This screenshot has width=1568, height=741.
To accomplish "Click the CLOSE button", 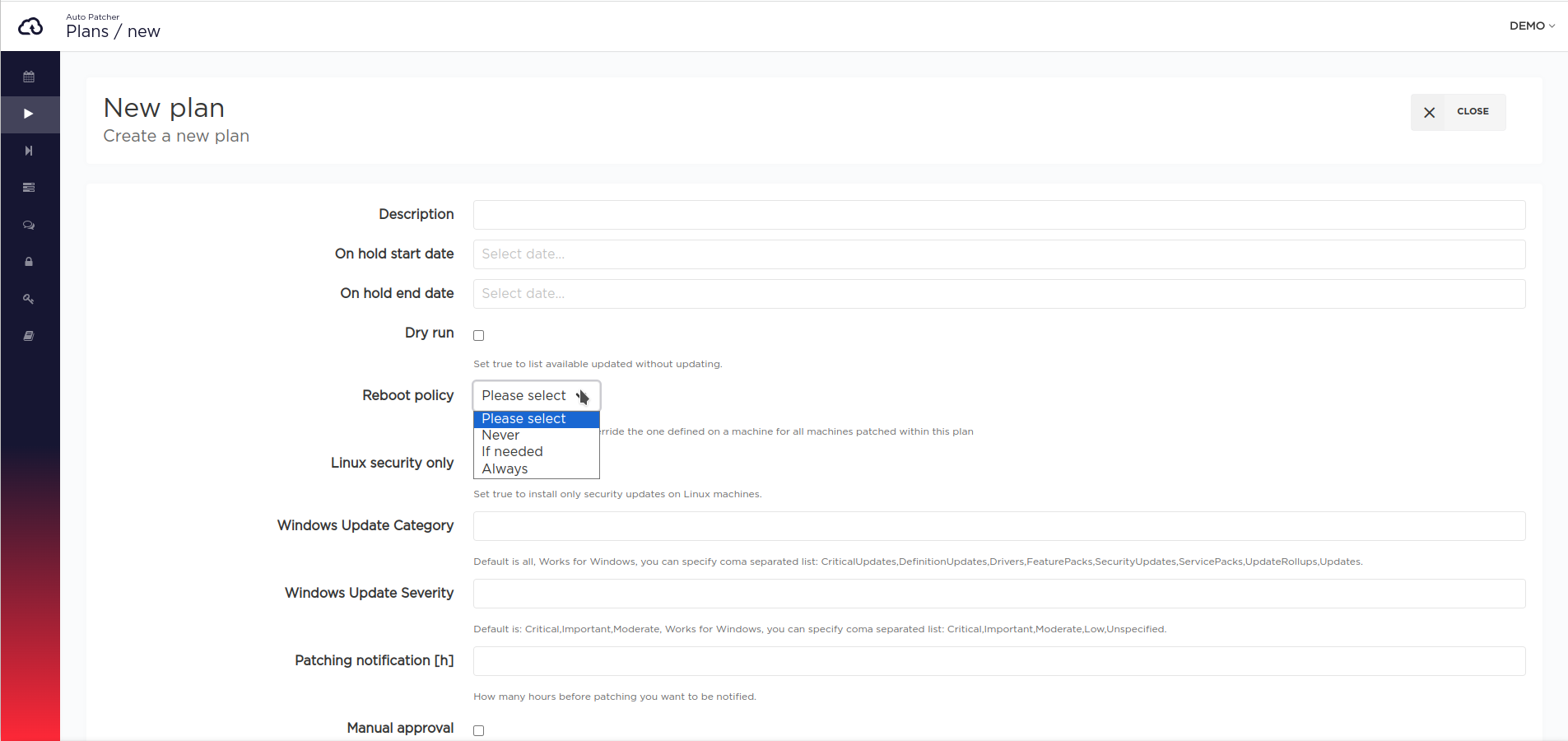I will click(x=1459, y=112).
